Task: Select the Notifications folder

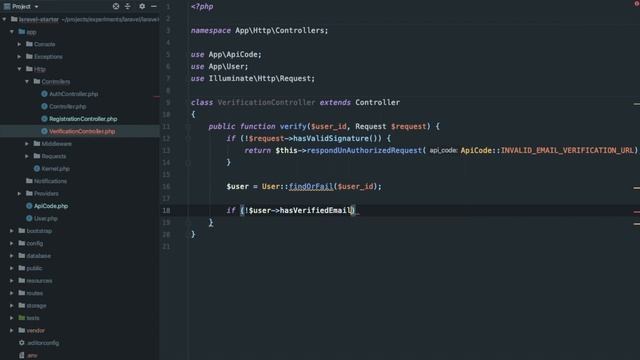Action: (50, 181)
